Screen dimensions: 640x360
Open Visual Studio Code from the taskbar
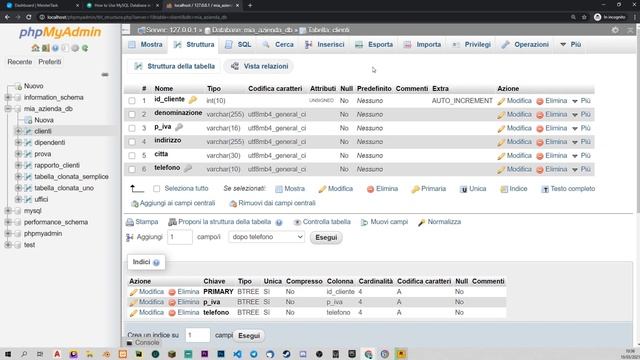point(237,354)
